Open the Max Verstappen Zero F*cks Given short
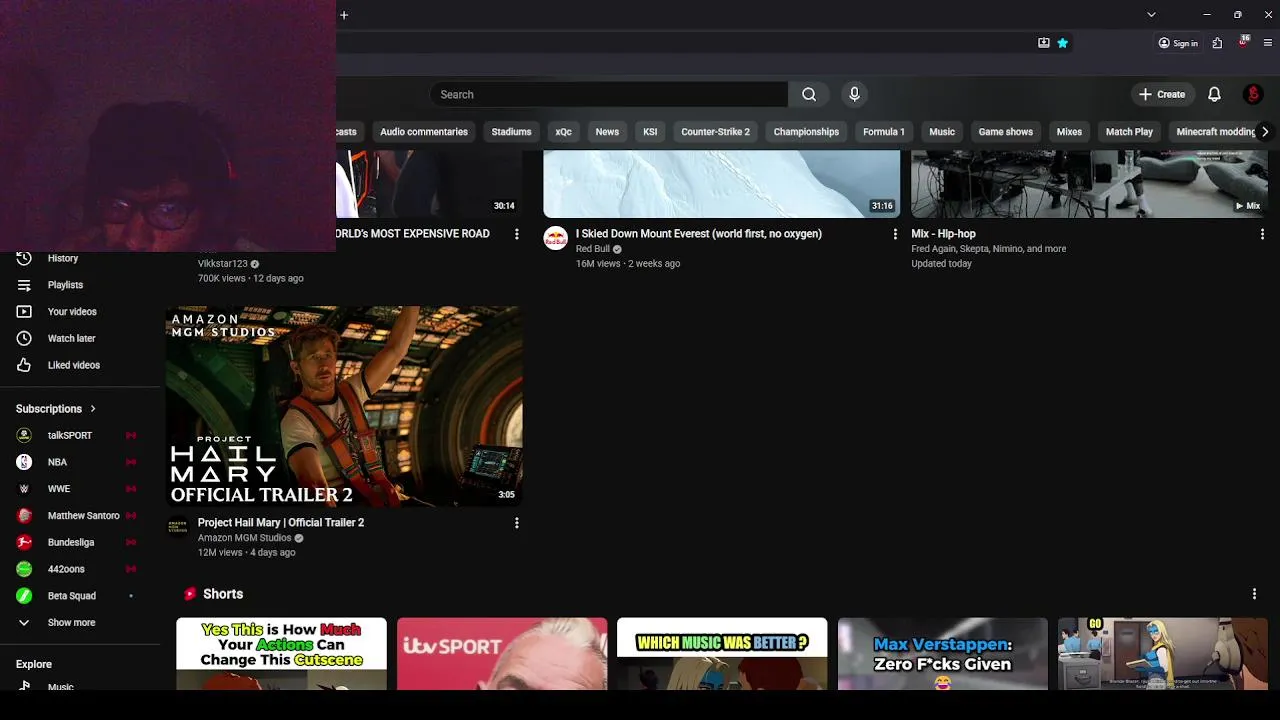This screenshot has width=1280, height=720. pyautogui.click(x=943, y=654)
